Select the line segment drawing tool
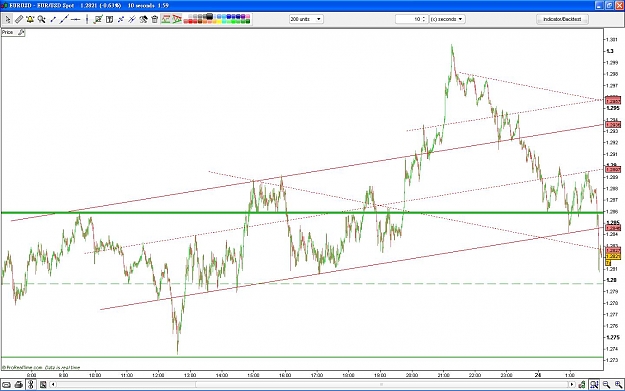The width and height of the screenshot is (625, 391). (53, 19)
